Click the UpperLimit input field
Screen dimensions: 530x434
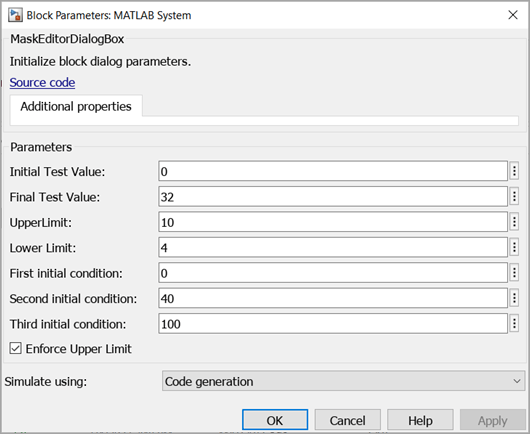(x=333, y=222)
